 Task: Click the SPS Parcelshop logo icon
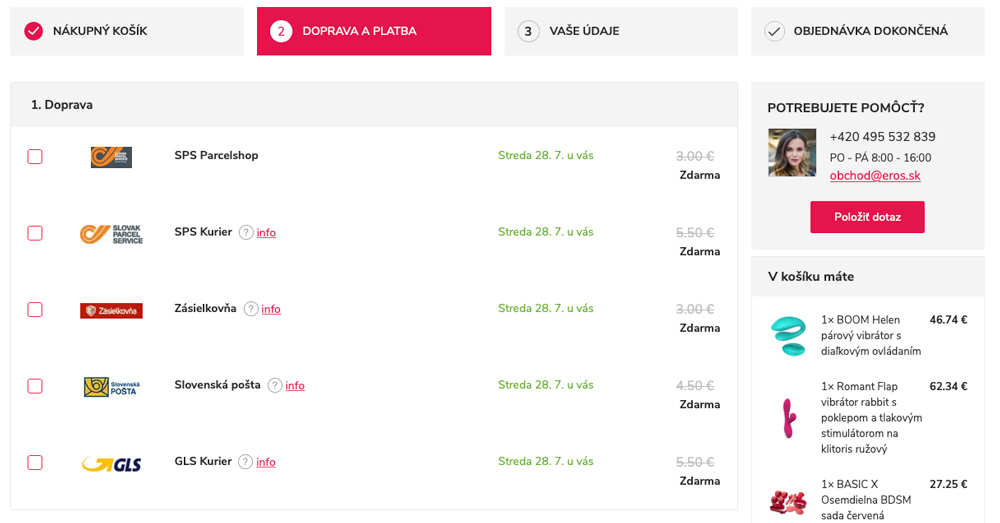pyautogui.click(x=112, y=157)
